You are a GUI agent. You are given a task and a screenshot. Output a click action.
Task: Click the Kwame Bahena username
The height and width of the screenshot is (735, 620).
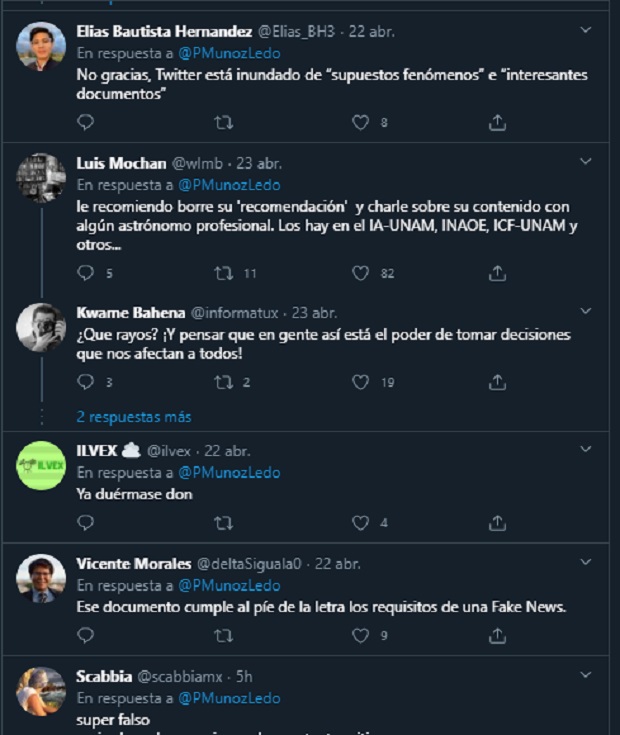129,312
